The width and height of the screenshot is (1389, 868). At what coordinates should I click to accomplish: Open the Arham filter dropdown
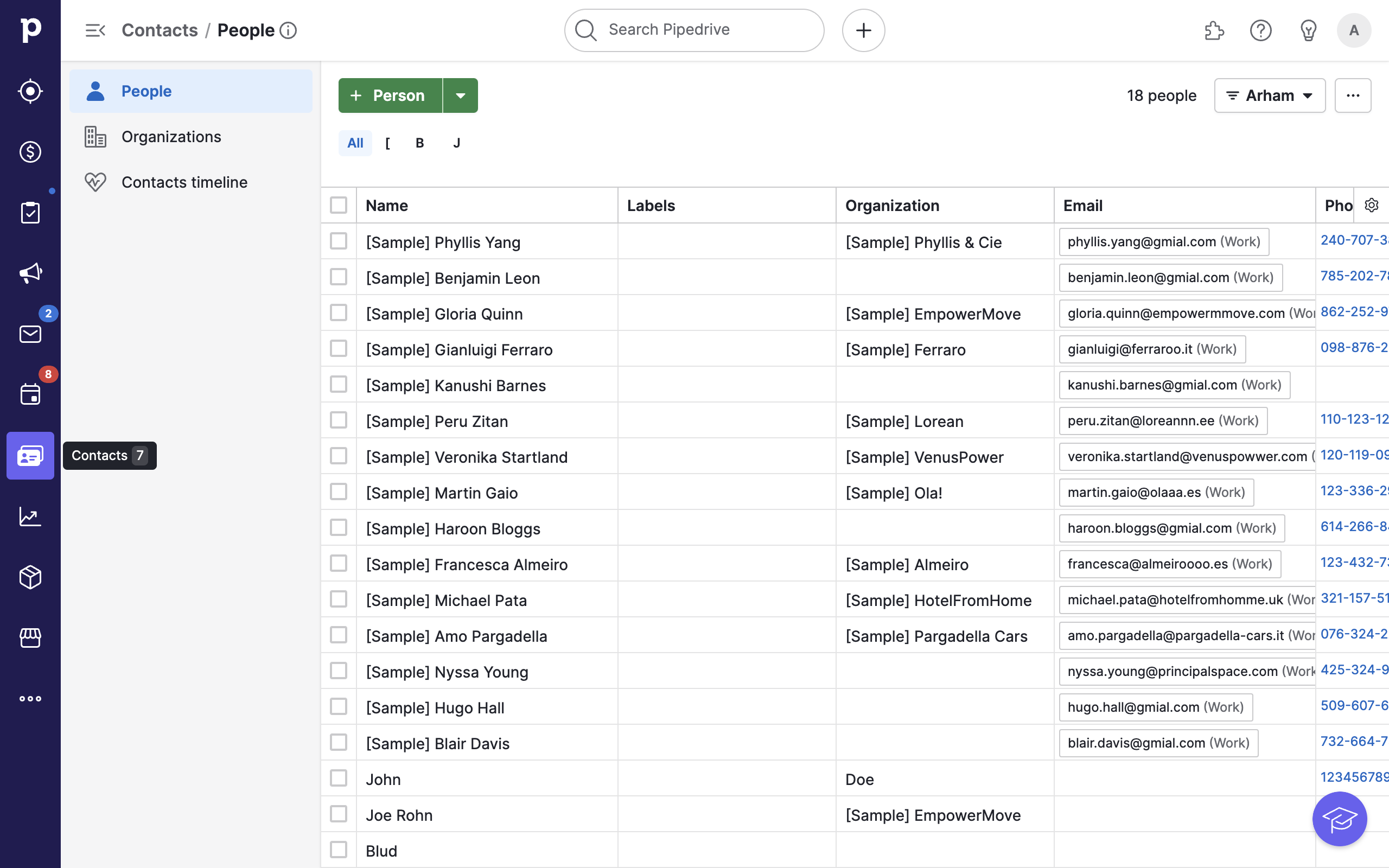pos(1270,95)
